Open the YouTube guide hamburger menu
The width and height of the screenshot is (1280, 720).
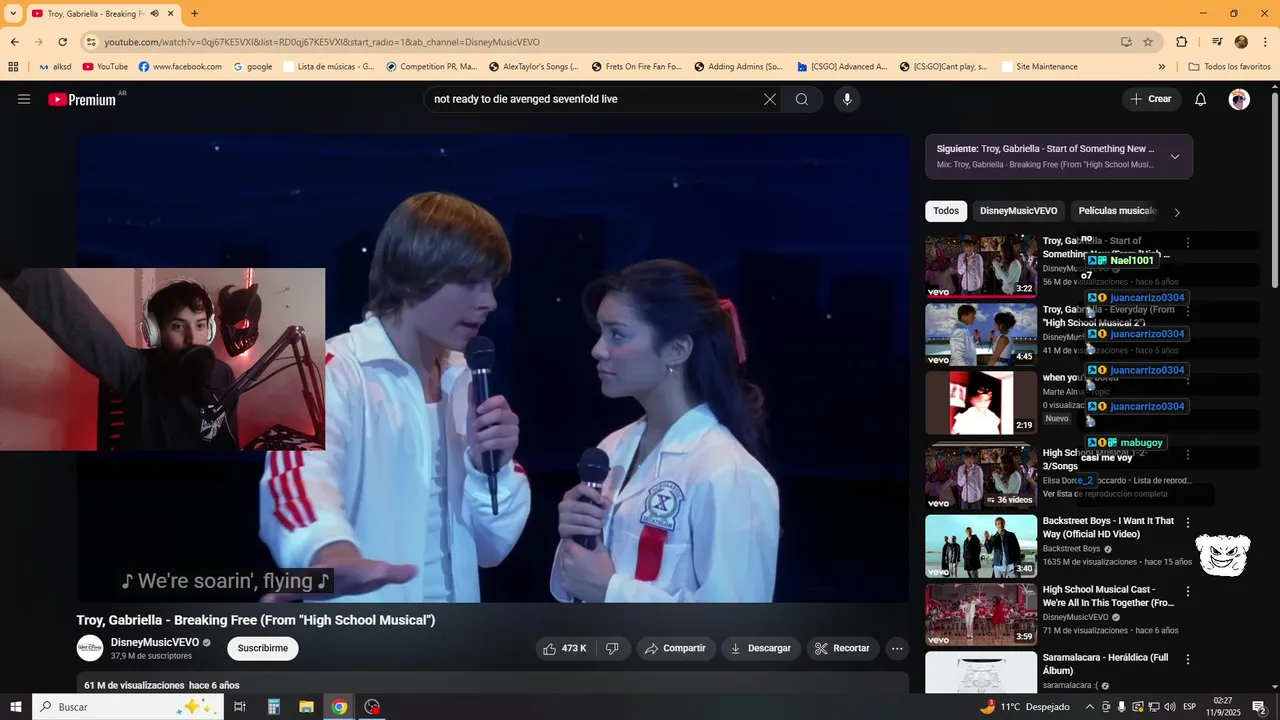coord(24,99)
